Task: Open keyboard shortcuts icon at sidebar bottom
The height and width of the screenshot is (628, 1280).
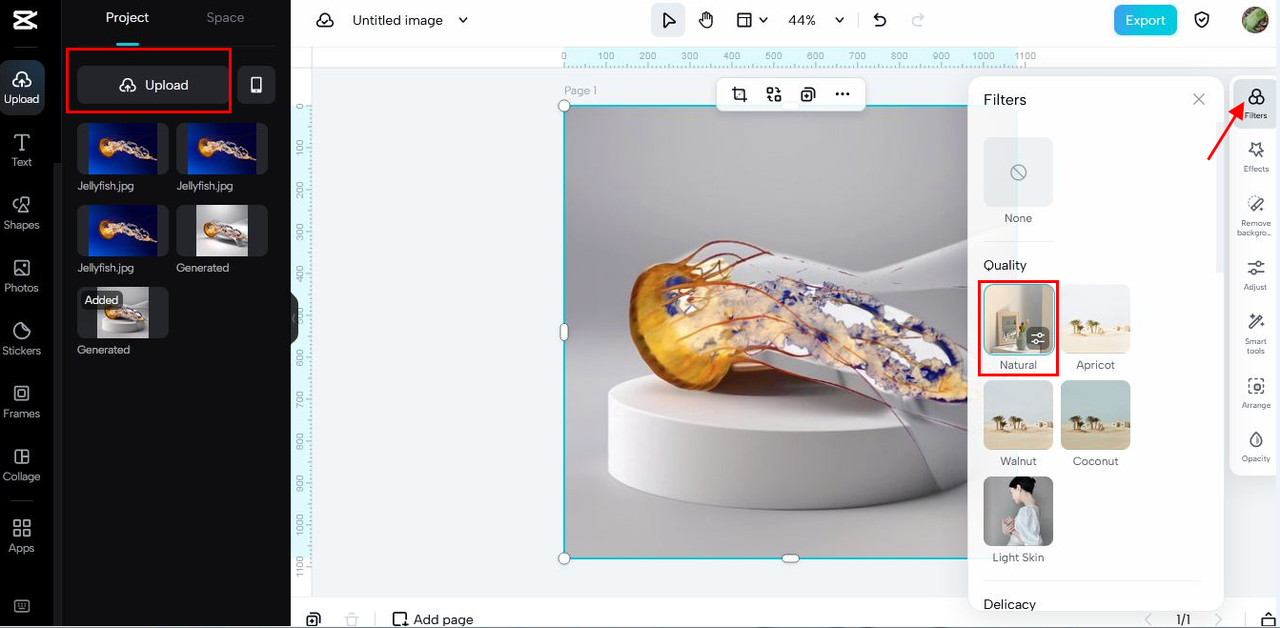Action: [x=22, y=606]
